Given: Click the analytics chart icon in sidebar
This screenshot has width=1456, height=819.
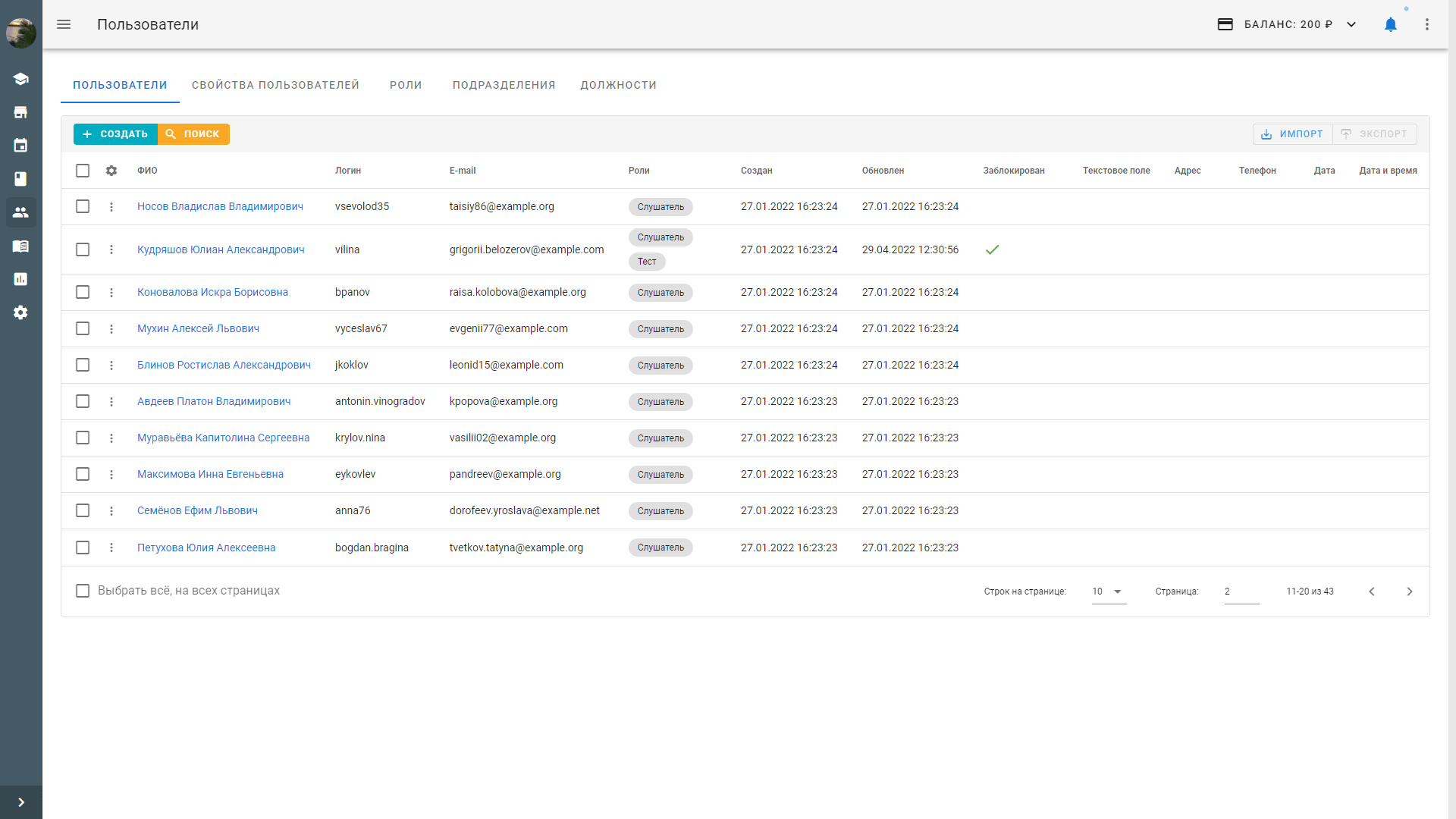Looking at the screenshot, I should [x=20, y=279].
